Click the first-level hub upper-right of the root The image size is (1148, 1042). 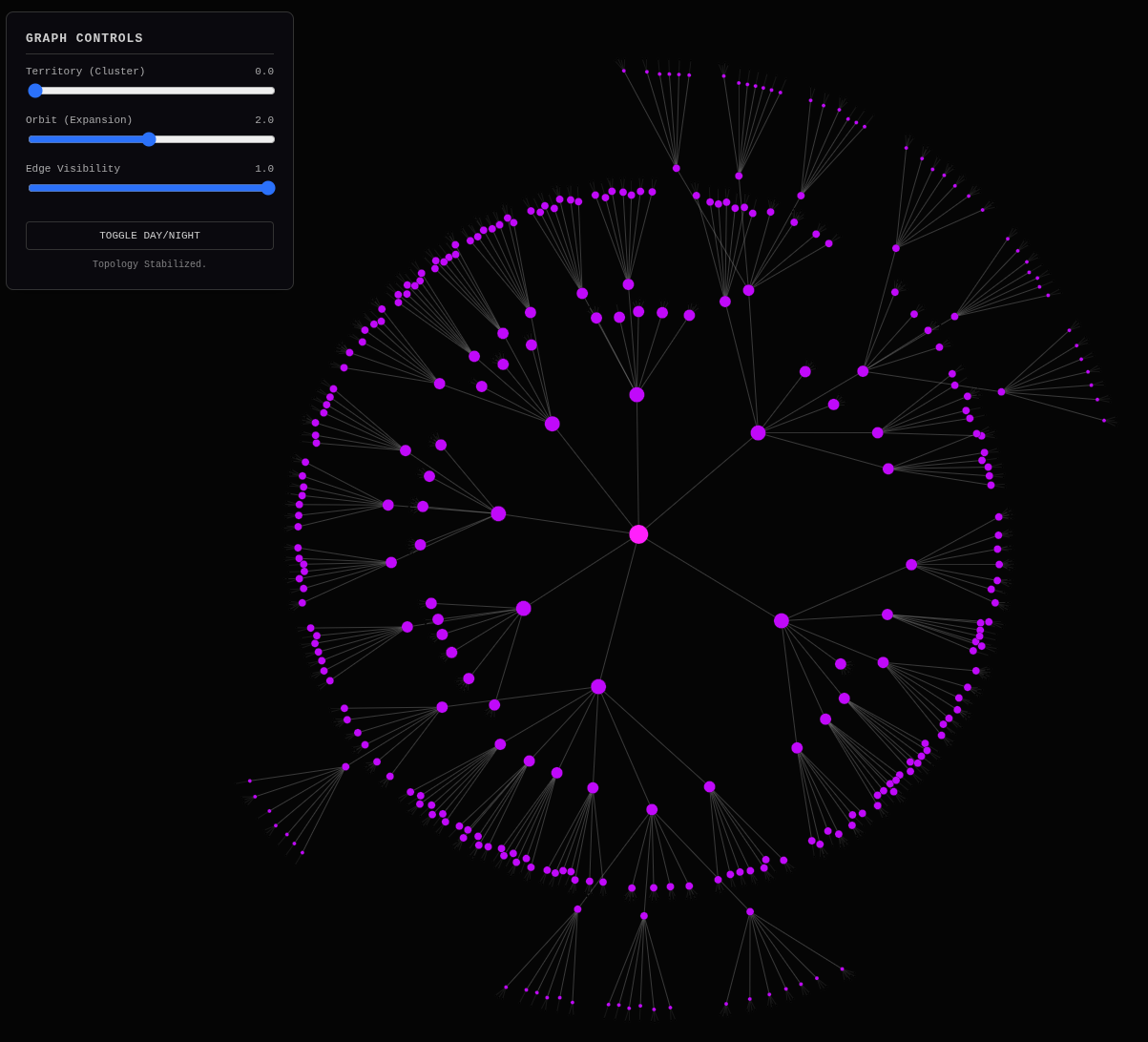[x=758, y=433]
